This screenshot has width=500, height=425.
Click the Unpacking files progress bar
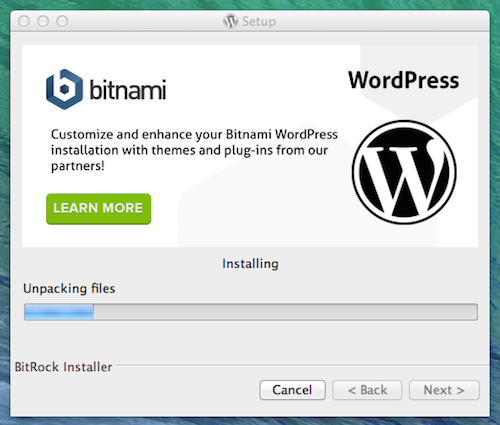coord(251,312)
